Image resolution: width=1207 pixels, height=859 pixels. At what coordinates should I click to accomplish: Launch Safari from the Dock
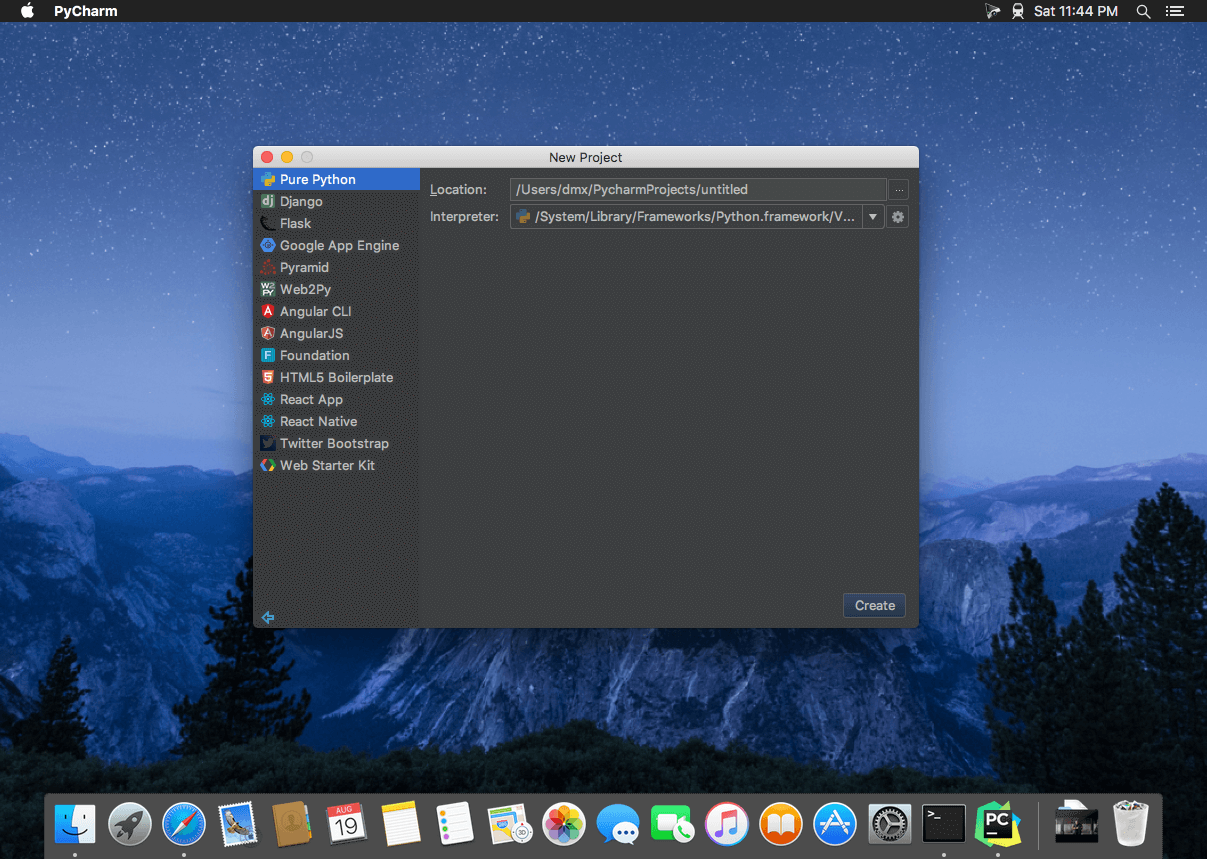click(x=184, y=824)
